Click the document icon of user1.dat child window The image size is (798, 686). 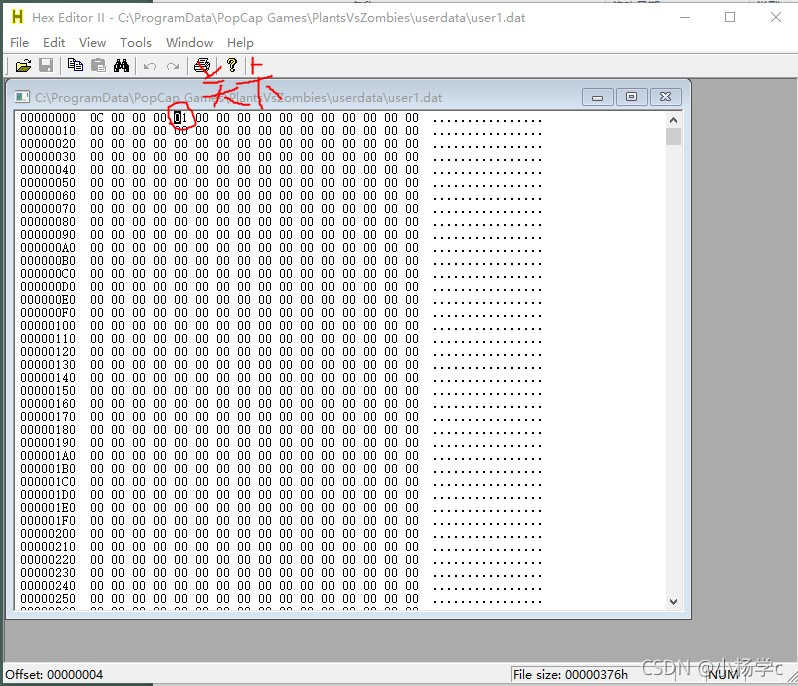click(x=22, y=97)
